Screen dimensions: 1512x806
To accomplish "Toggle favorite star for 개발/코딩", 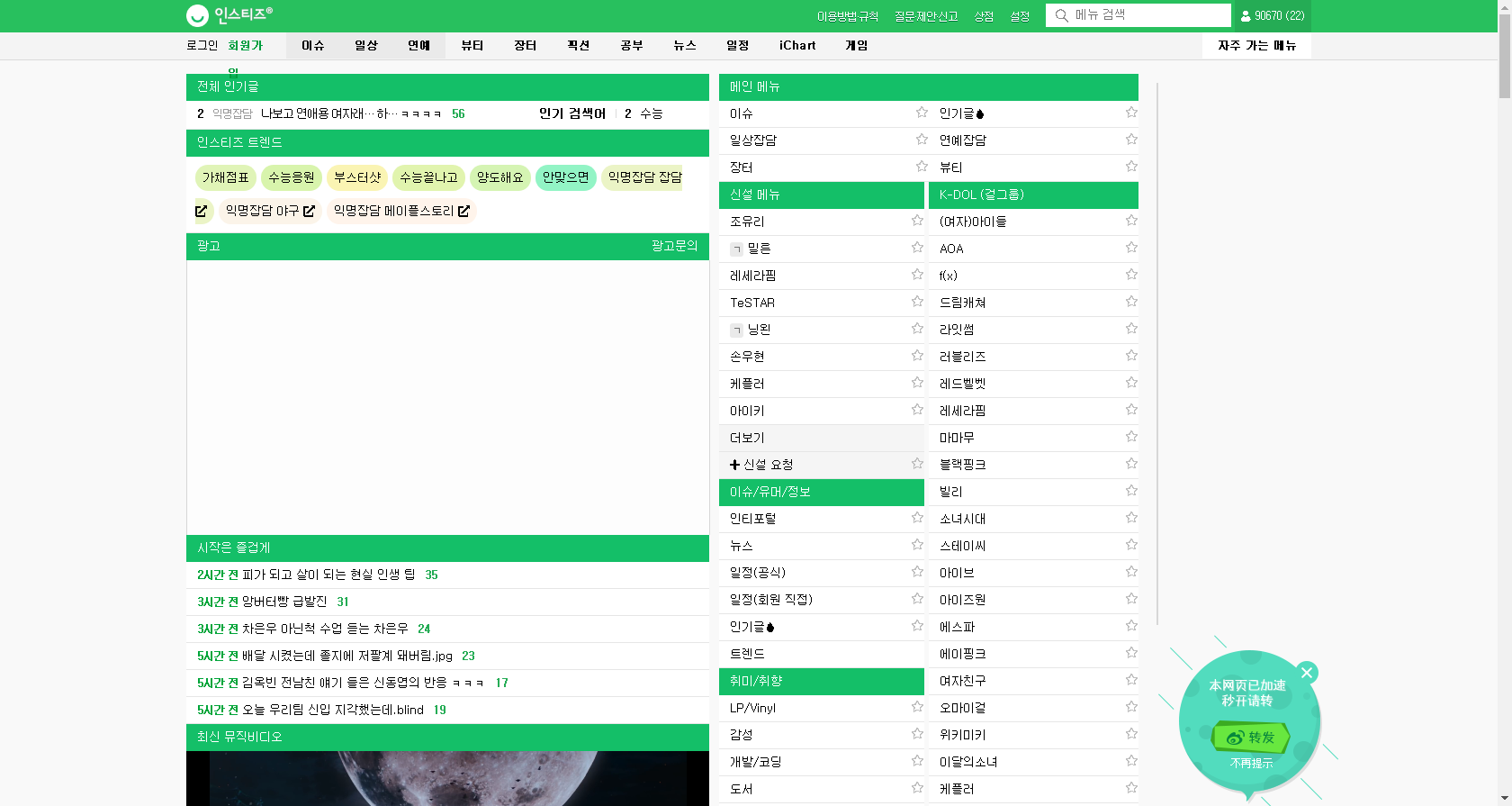I will coord(917,761).
